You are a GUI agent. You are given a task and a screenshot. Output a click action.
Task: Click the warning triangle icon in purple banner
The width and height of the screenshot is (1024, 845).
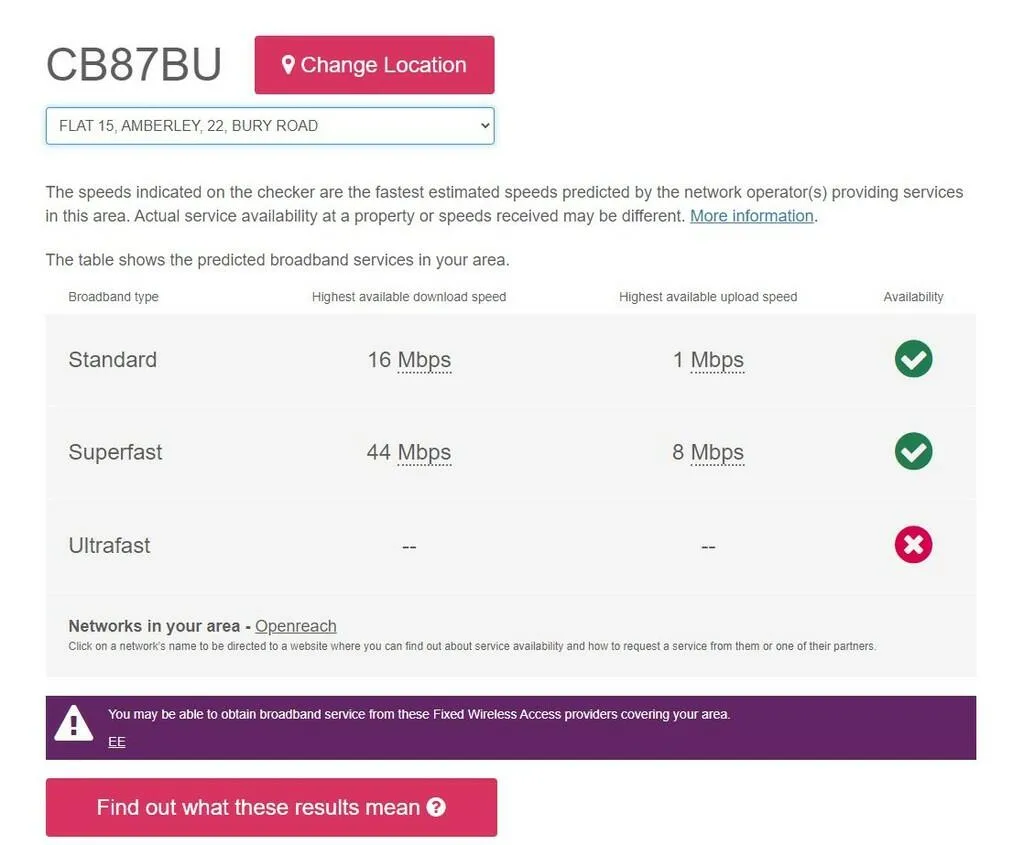[x=74, y=724]
